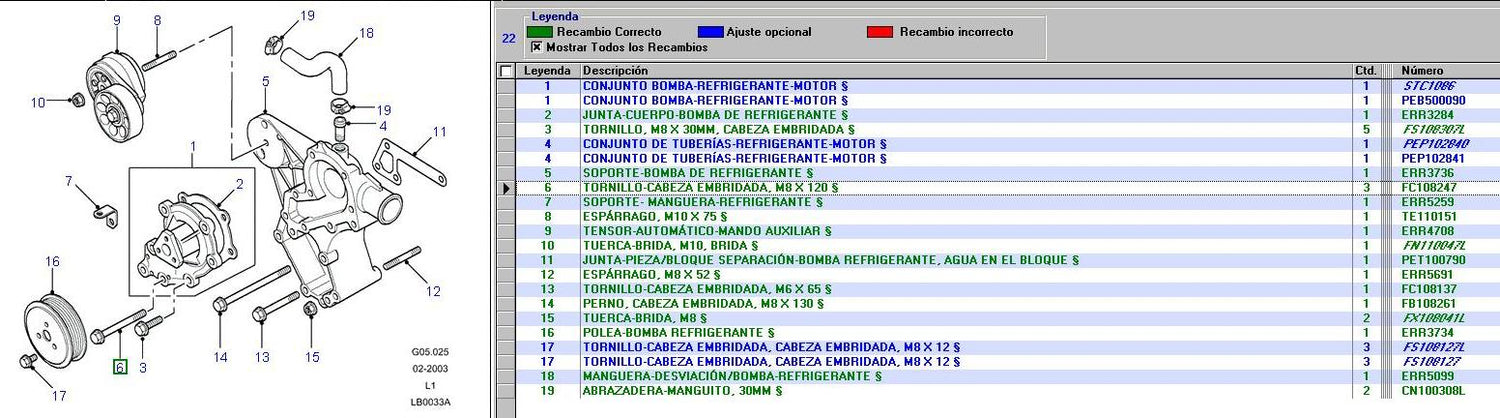
Task: Click the green Recambio Correcto swatch
Action: click(545, 32)
